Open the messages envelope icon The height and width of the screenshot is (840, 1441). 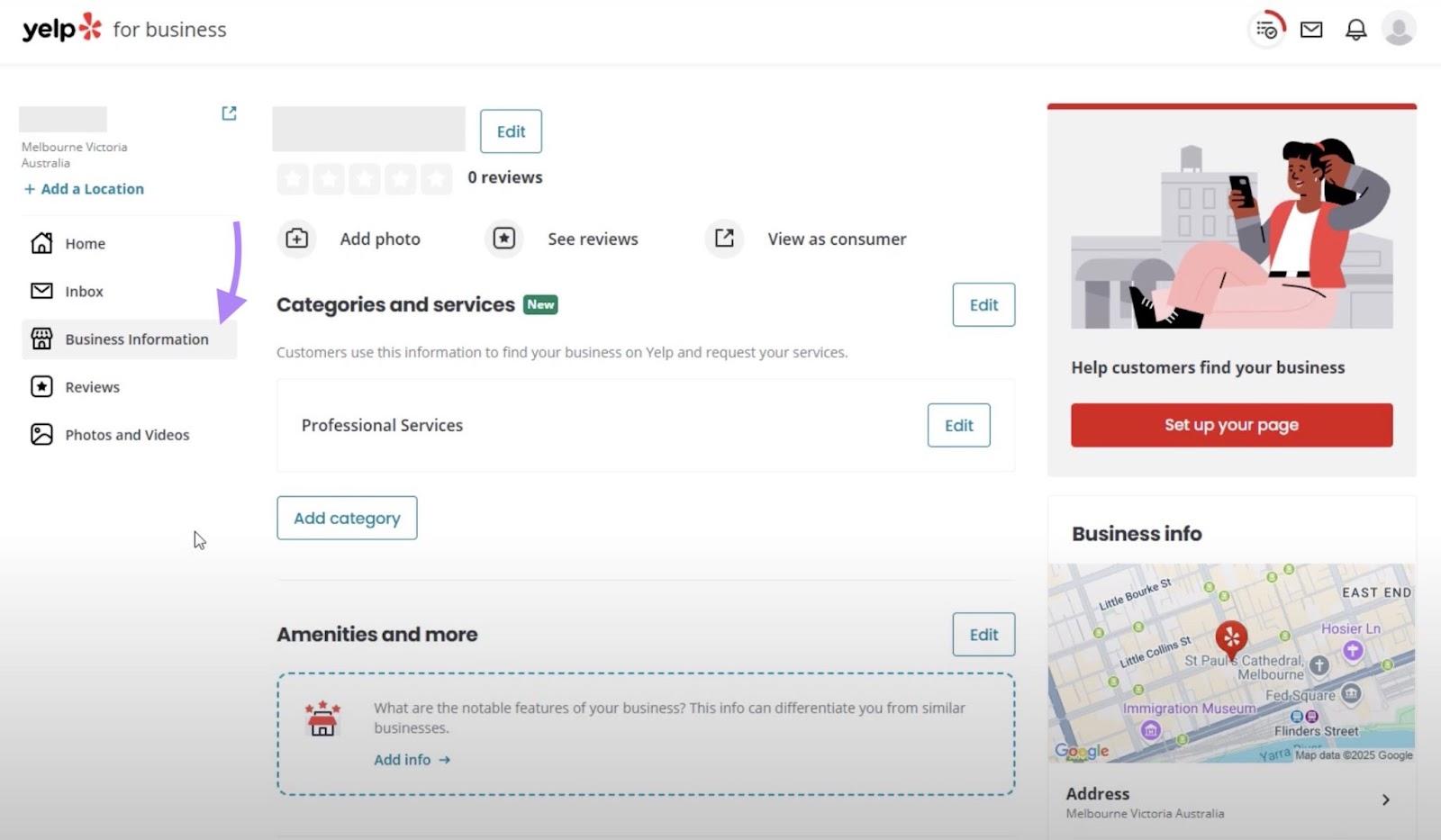pos(1310,28)
